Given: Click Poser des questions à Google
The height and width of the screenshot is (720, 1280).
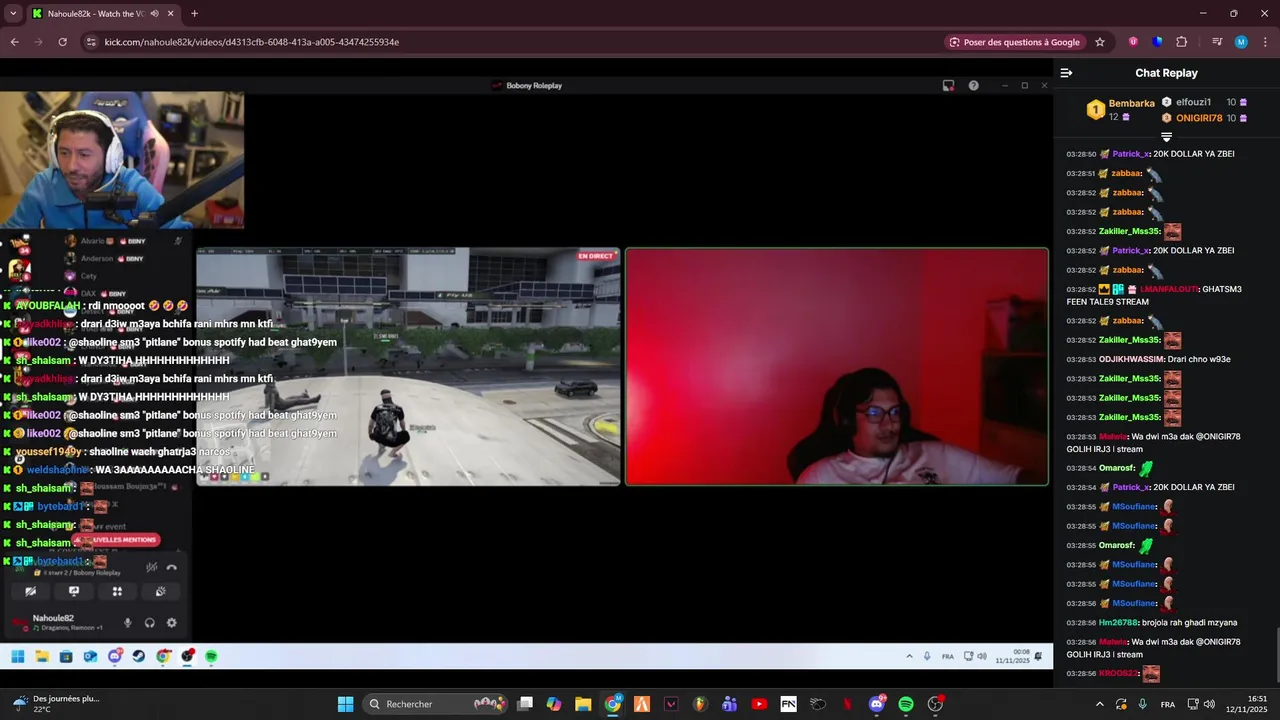Looking at the screenshot, I should click(x=1014, y=42).
